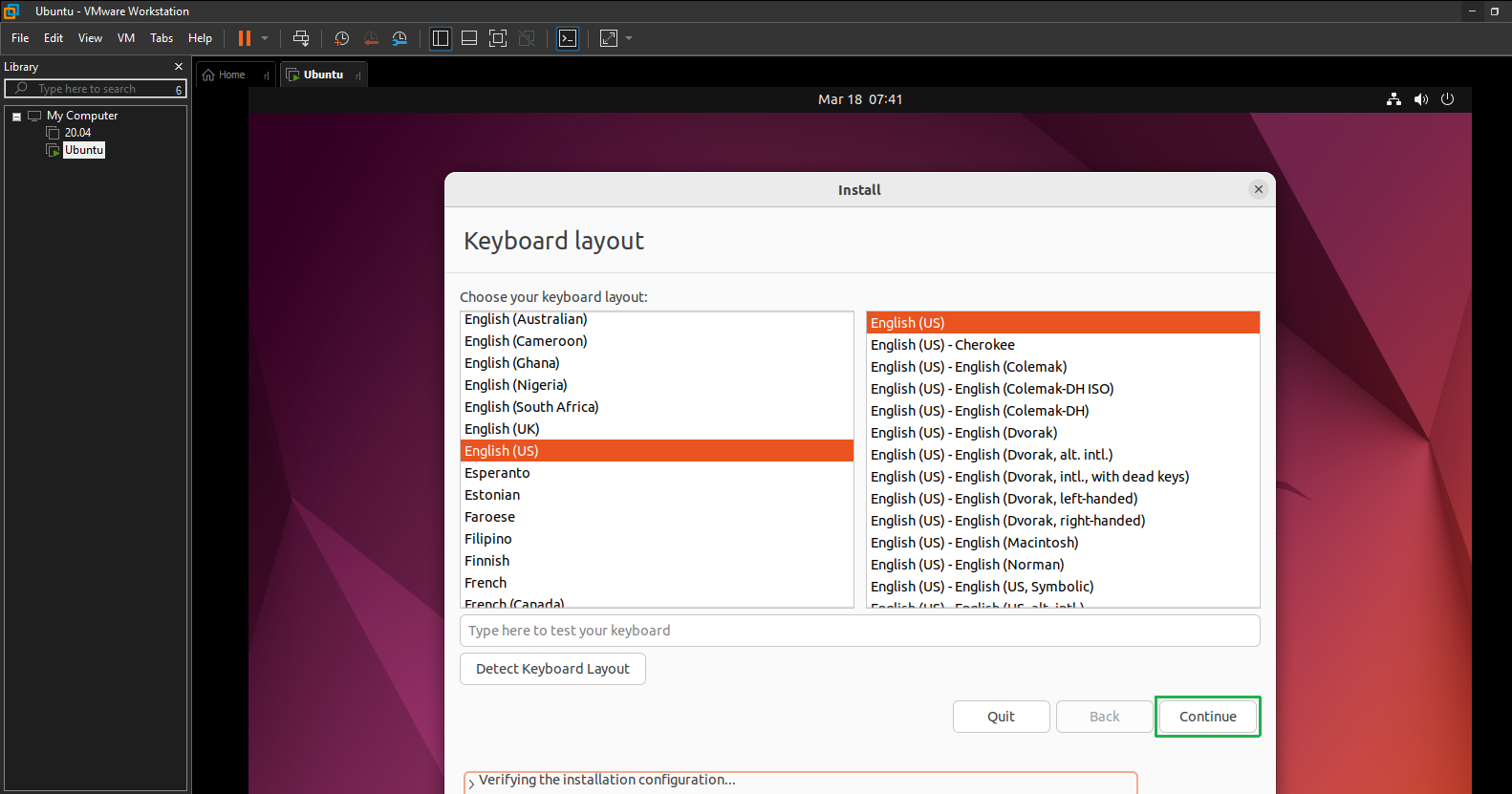Open the library search filter dropdown
The image size is (1512, 794).
[x=179, y=89]
